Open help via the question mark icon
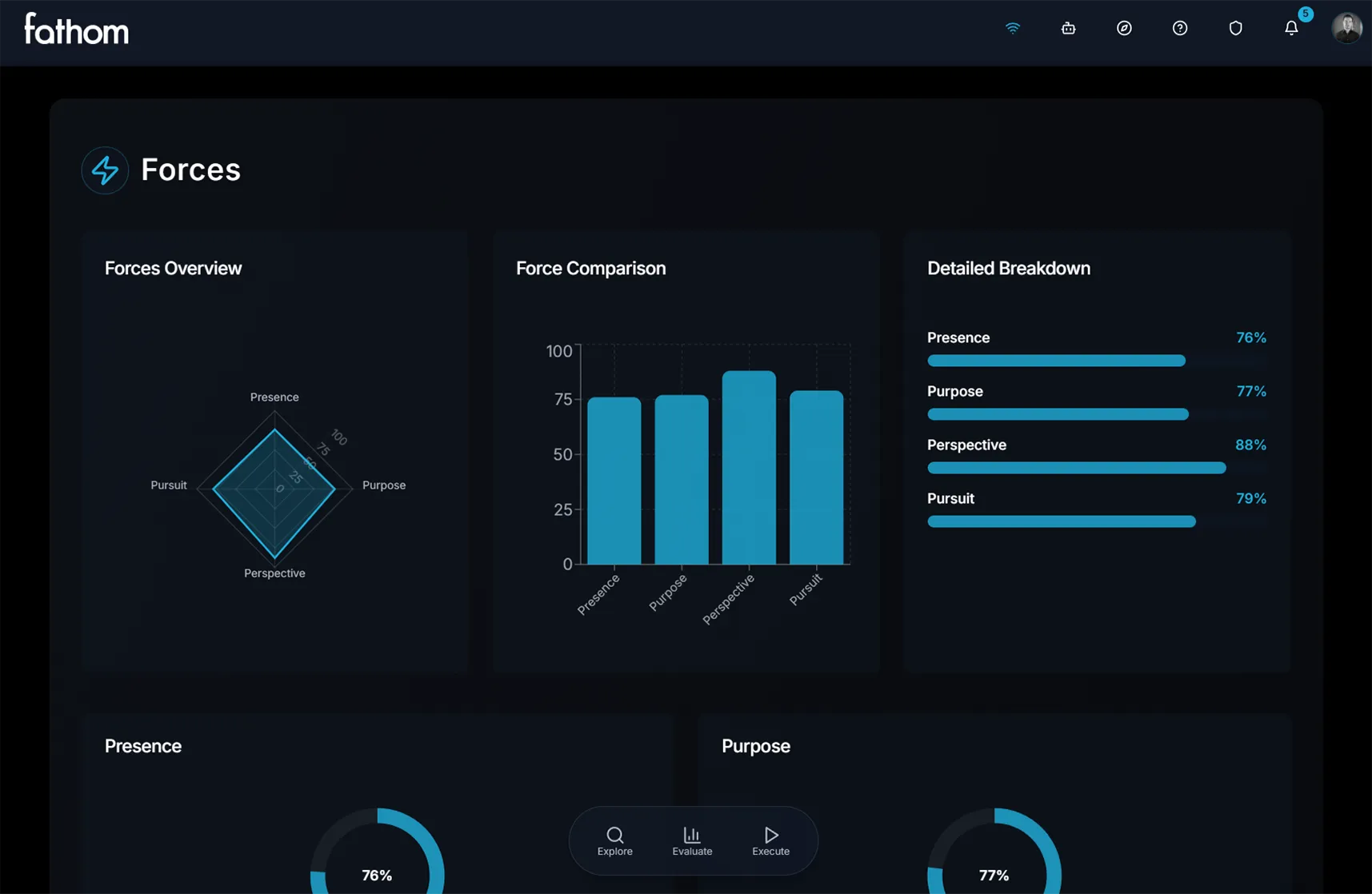 1179,27
